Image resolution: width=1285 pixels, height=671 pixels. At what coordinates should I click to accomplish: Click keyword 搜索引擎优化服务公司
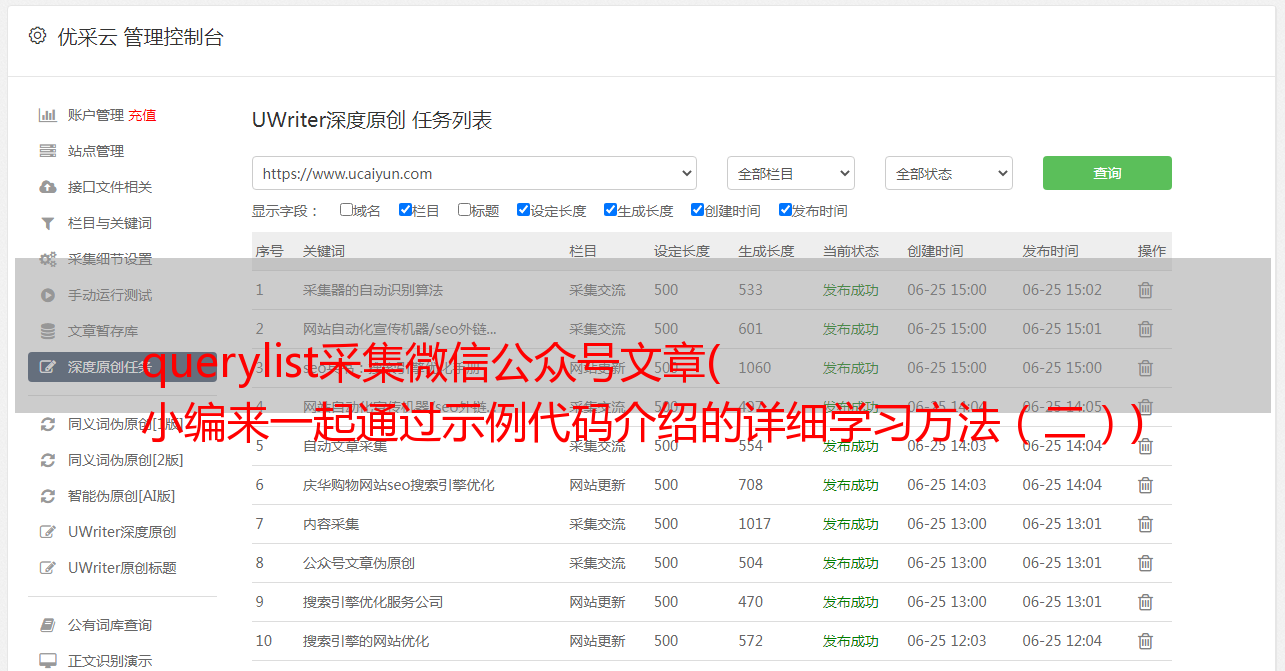coord(373,602)
